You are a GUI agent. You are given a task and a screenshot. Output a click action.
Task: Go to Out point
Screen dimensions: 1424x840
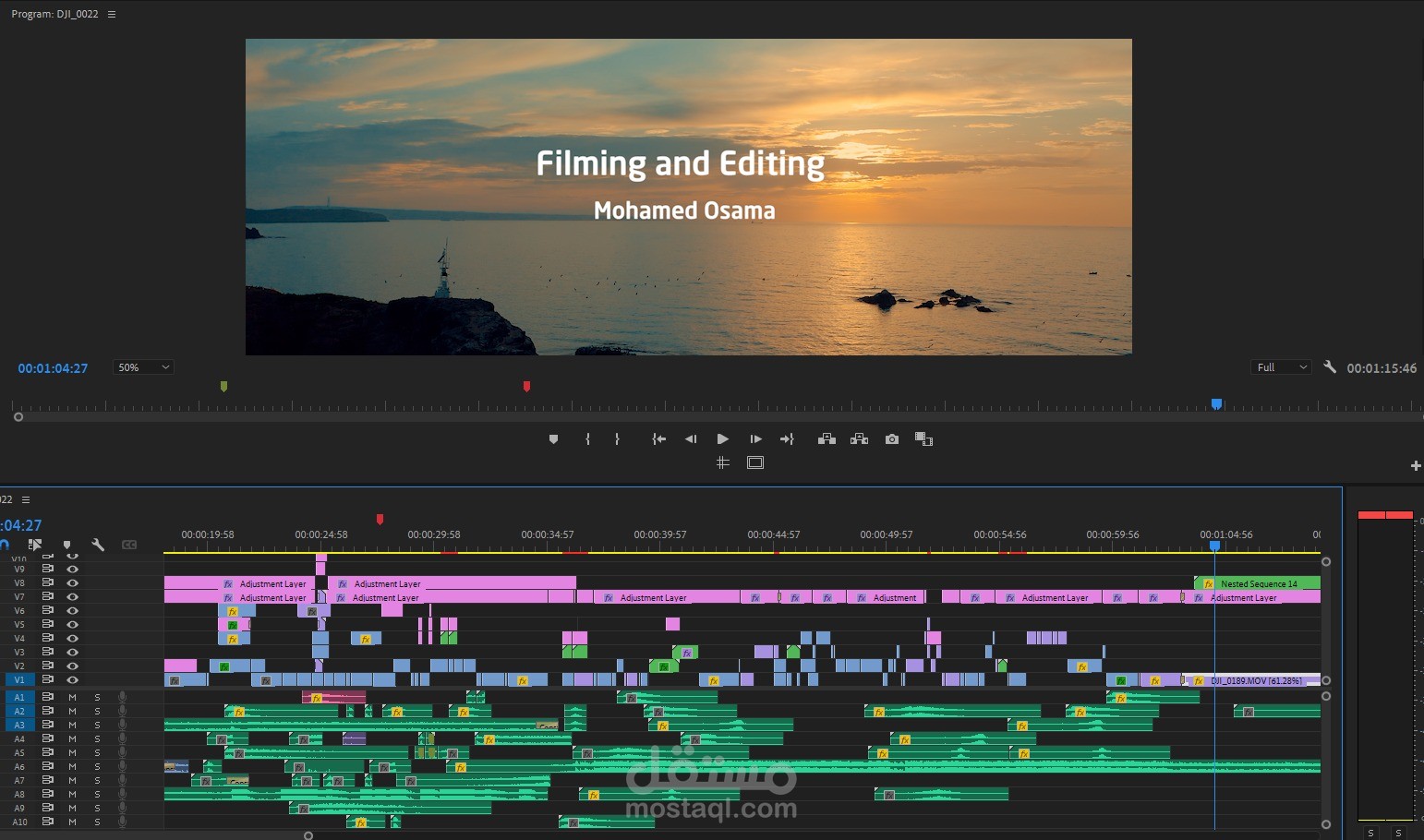787,439
